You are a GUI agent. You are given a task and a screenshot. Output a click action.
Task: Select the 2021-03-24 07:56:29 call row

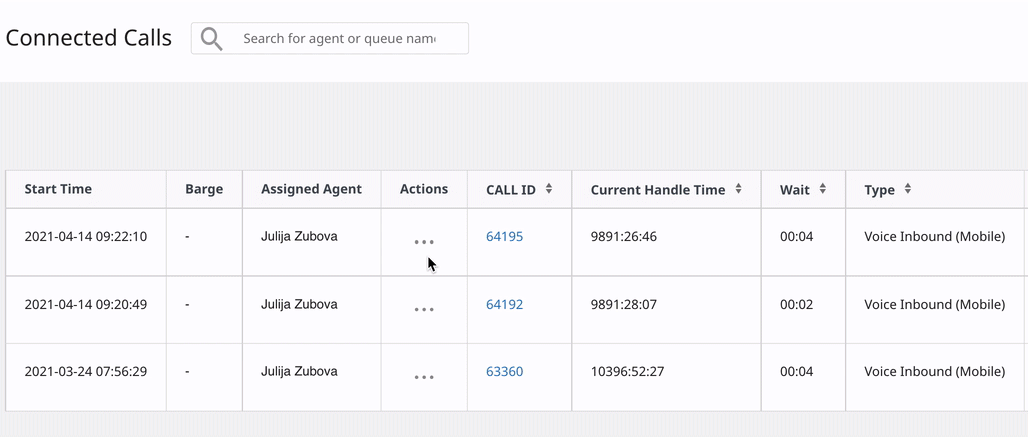86,371
